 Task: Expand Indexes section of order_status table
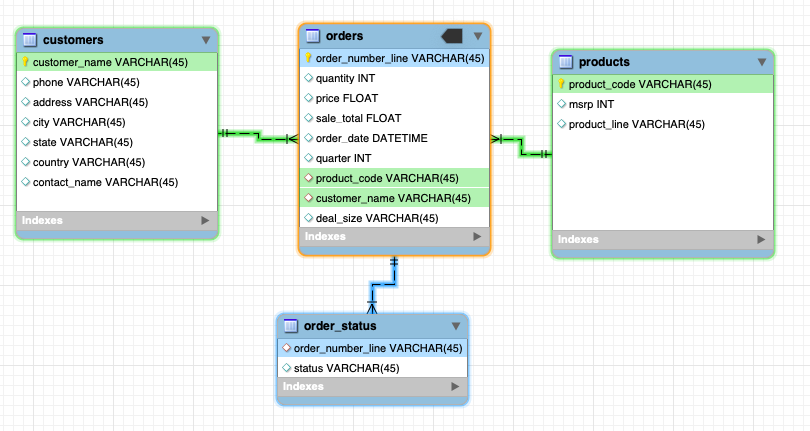tap(456, 386)
